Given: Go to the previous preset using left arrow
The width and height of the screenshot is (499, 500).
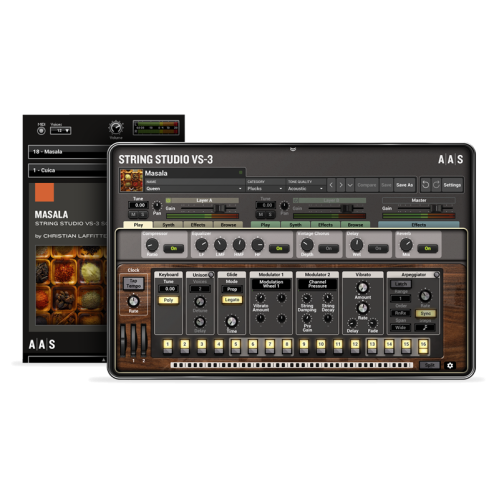Looking at the screenshot, I should (331, 185).
